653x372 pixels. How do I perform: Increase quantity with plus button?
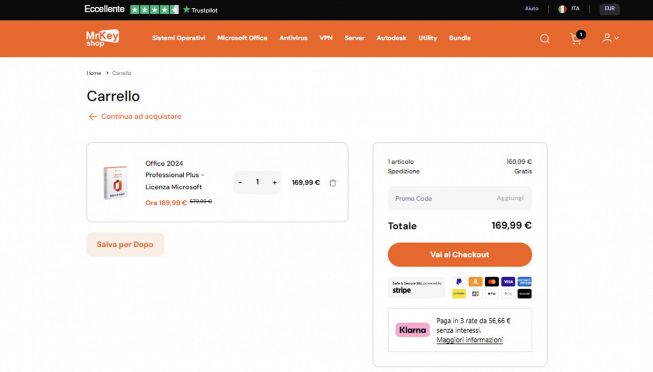pos(274,182)
